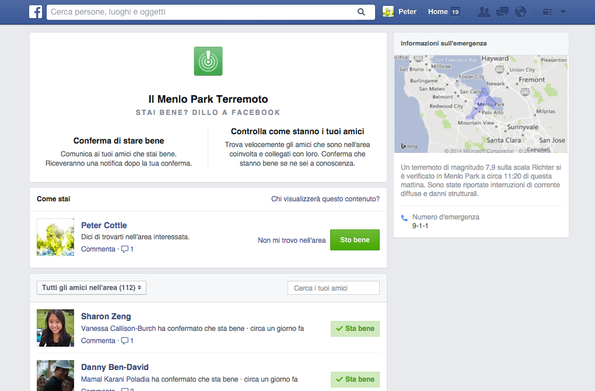Open the notifications globe icon
This screenshot has width=595, height=391.
point(521,12)
